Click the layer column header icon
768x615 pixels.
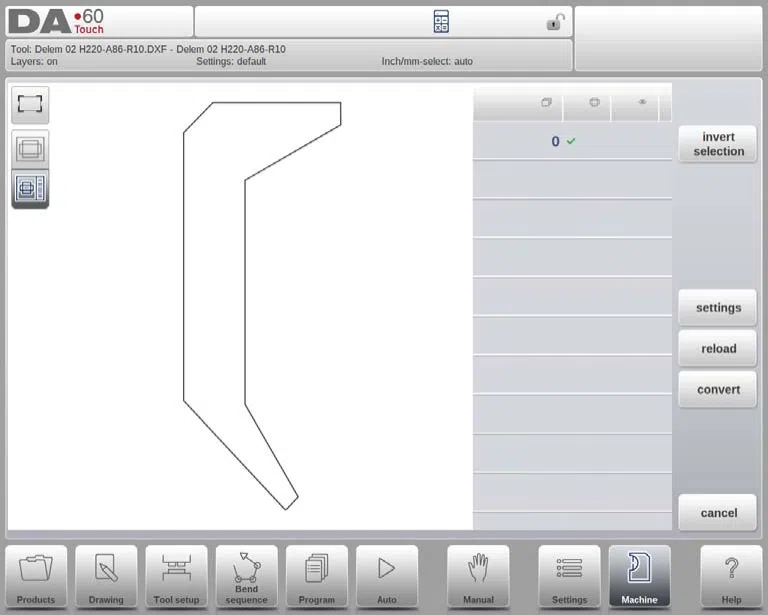[x=546, y=102]
